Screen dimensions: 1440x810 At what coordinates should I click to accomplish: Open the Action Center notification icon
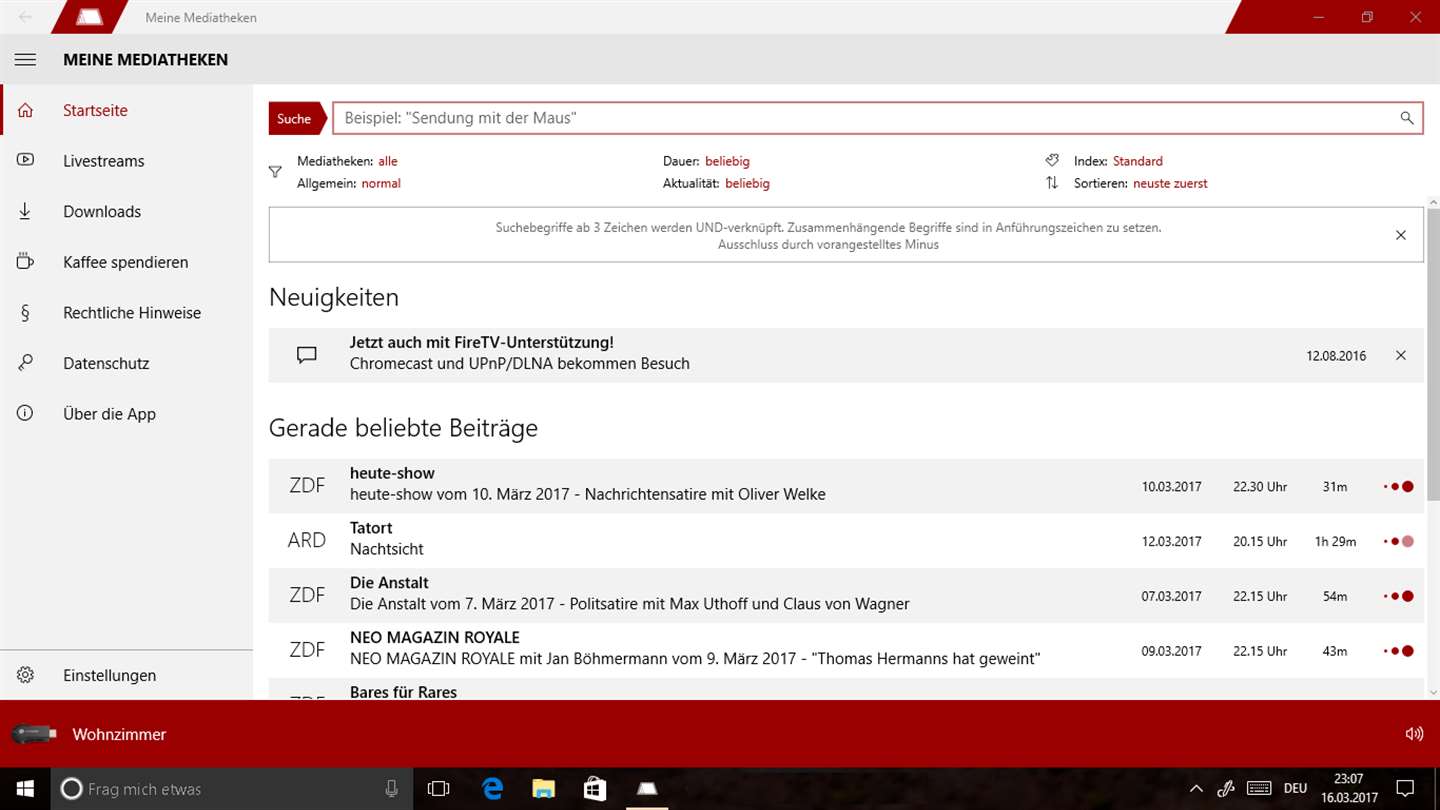click(1404, 788)
